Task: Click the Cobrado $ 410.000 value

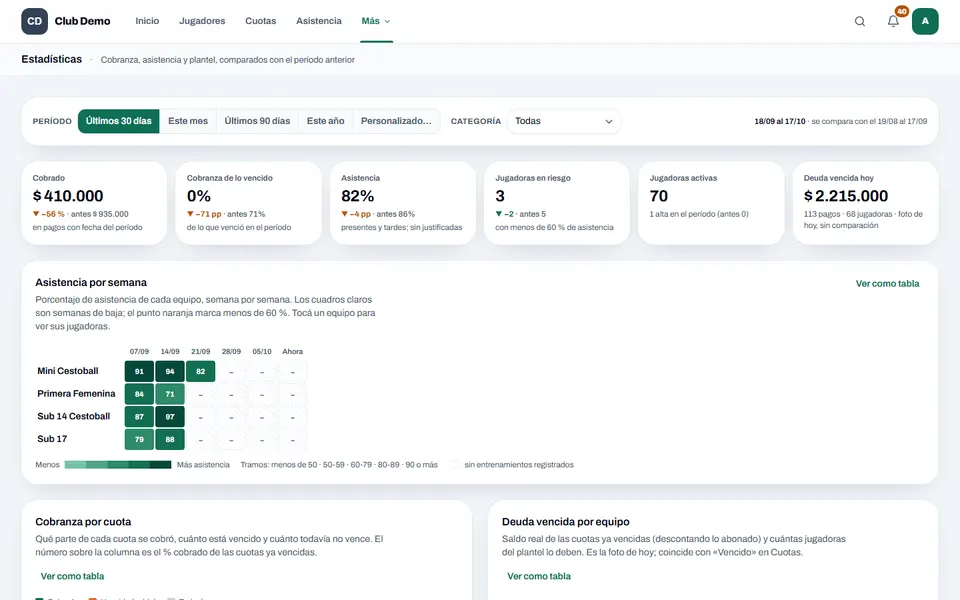Action: tap(68, 196)
